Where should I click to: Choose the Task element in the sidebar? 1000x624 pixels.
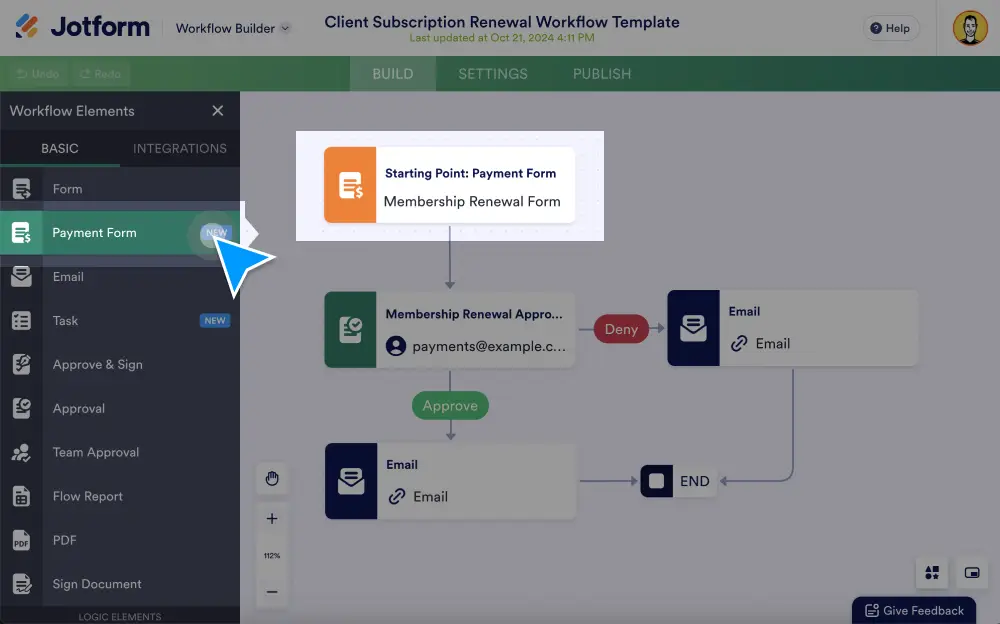tap(66, 320)
